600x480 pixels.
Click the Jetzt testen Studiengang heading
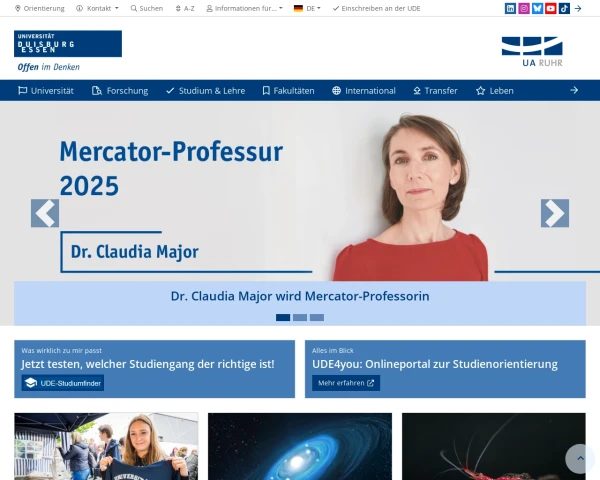[x=148, y=364]
